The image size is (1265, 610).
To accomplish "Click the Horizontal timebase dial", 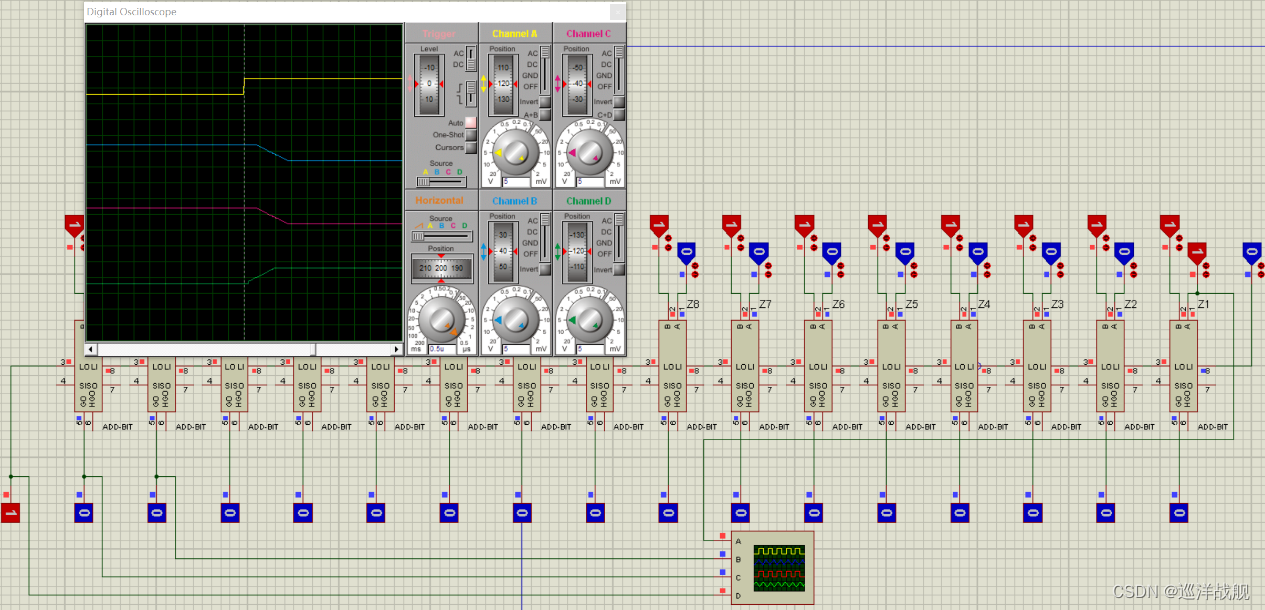I will (x=441, y=320).
